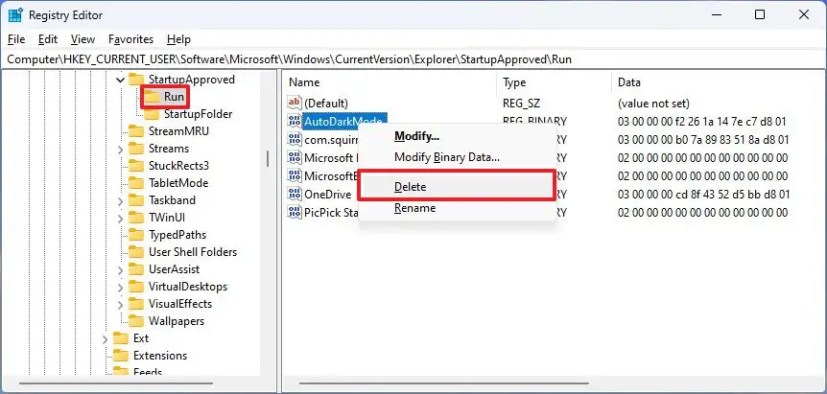Expand the UserAssist key

click(x=120, y=270)
